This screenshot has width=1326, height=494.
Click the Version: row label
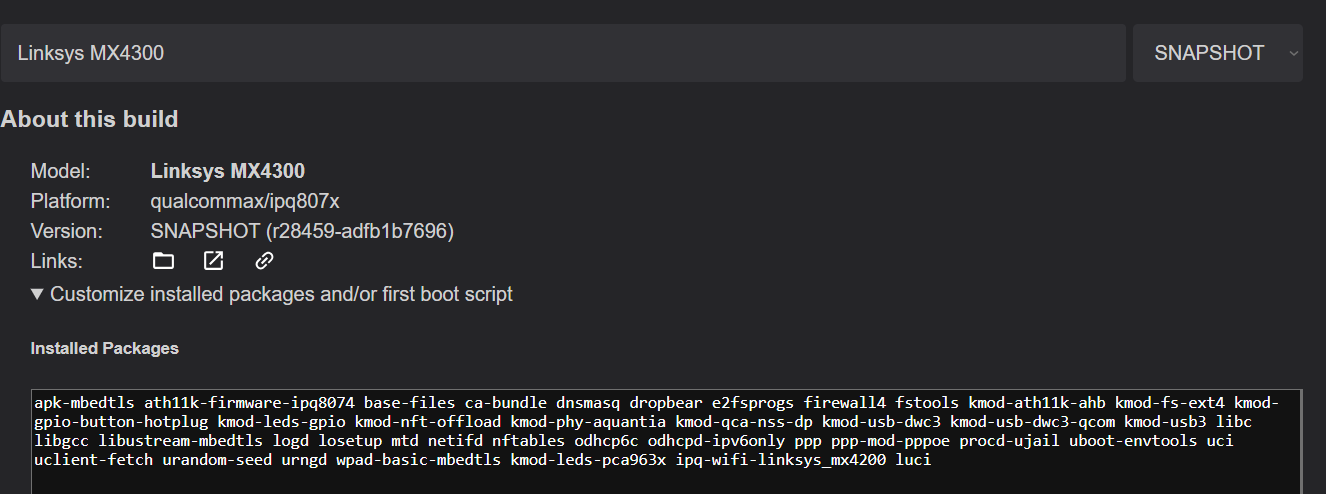[66, 231]
